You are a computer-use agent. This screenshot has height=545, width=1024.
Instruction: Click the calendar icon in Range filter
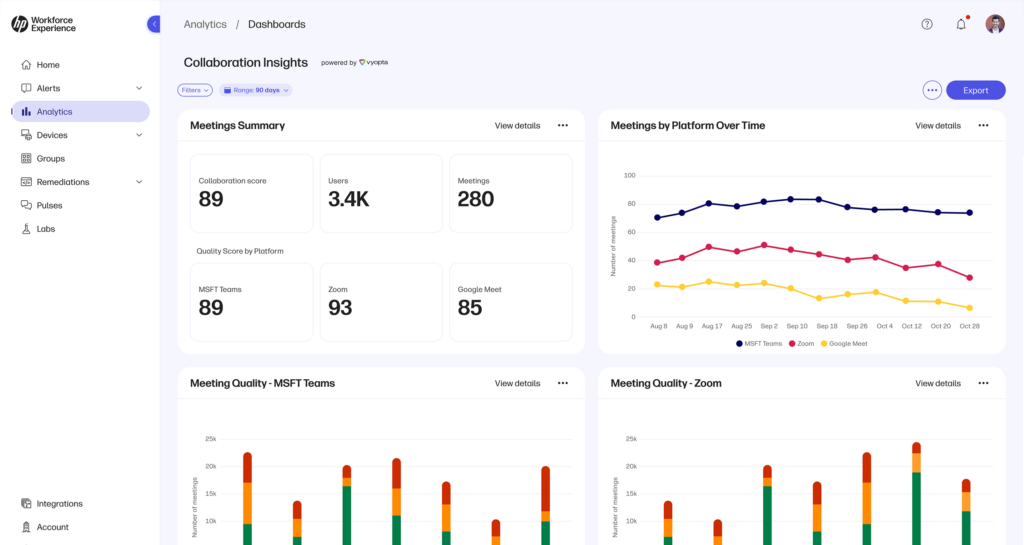coord(227,90)
